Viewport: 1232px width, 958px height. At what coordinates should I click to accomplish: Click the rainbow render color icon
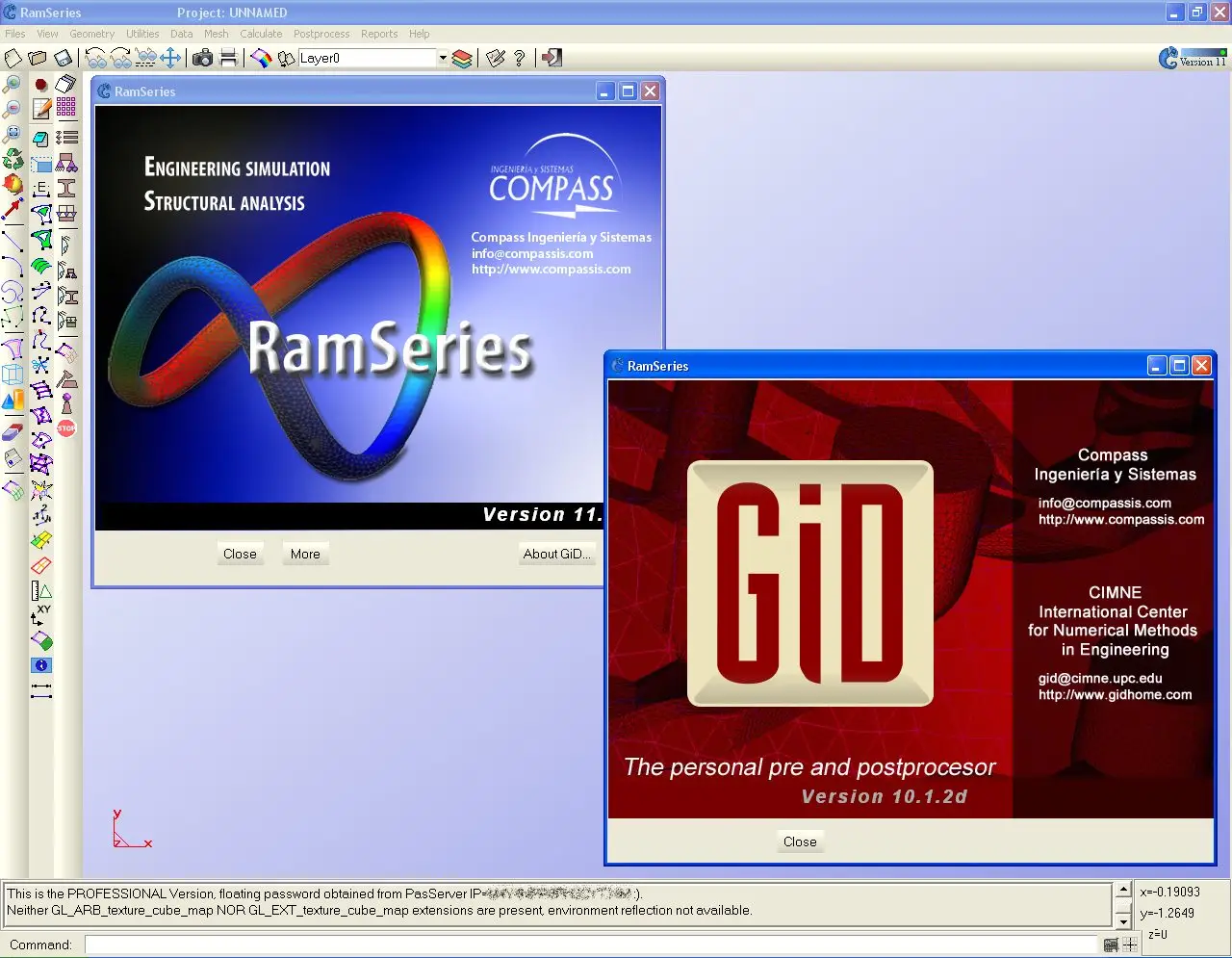[261, 58]
